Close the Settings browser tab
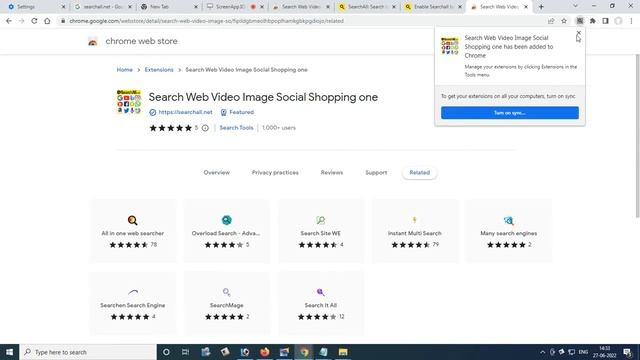Image resolution: width=640 pixels, height=360 pixels. tap(63, 7)
